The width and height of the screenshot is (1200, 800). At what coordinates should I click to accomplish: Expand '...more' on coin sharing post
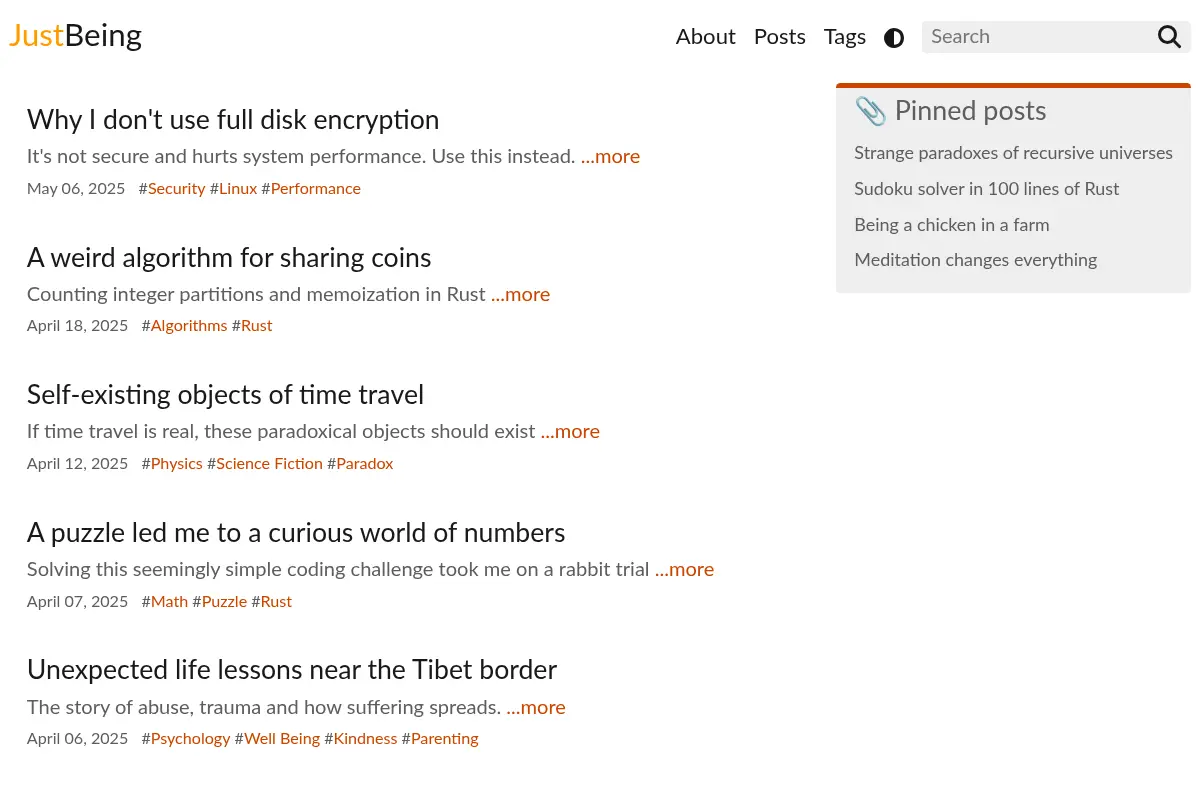(x=520, y=295)
